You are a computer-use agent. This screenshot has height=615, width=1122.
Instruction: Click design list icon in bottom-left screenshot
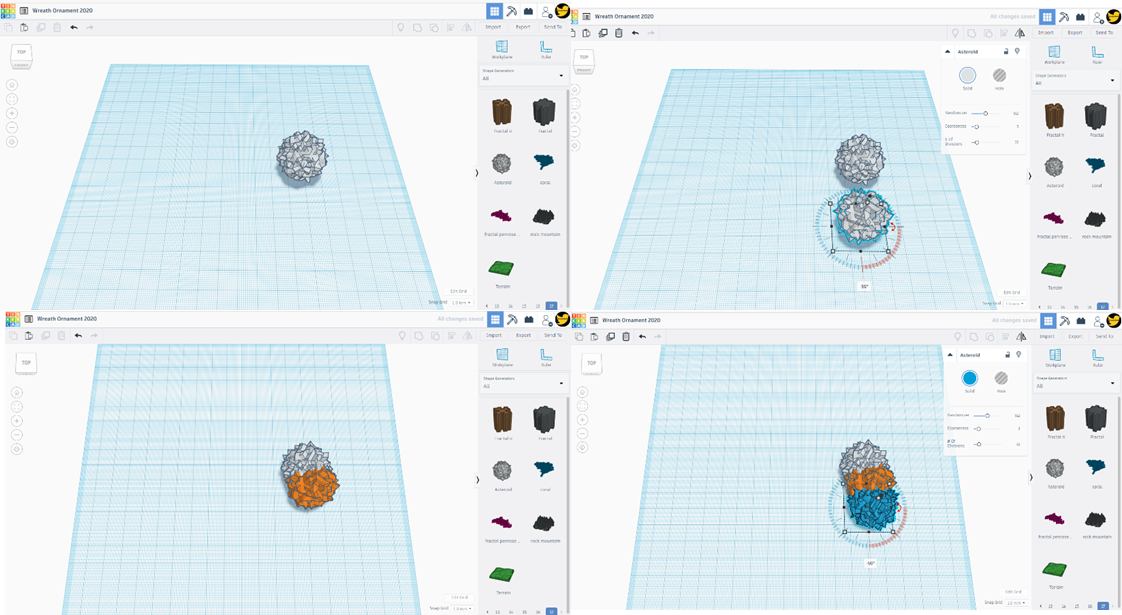pyautogui.click(x=29, y=319)
